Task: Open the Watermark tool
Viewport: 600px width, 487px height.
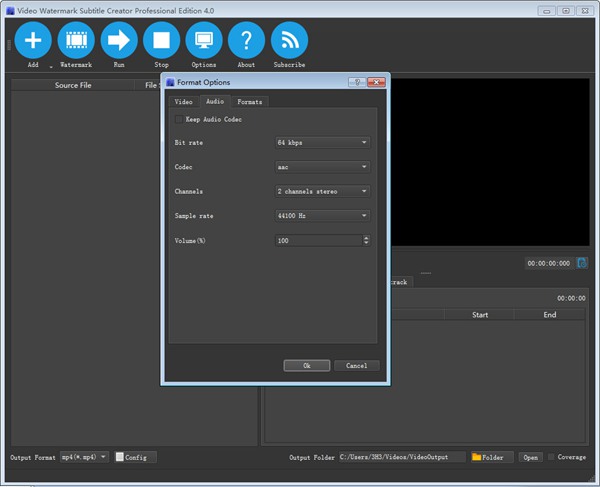Action: click(x=76, y=40)
